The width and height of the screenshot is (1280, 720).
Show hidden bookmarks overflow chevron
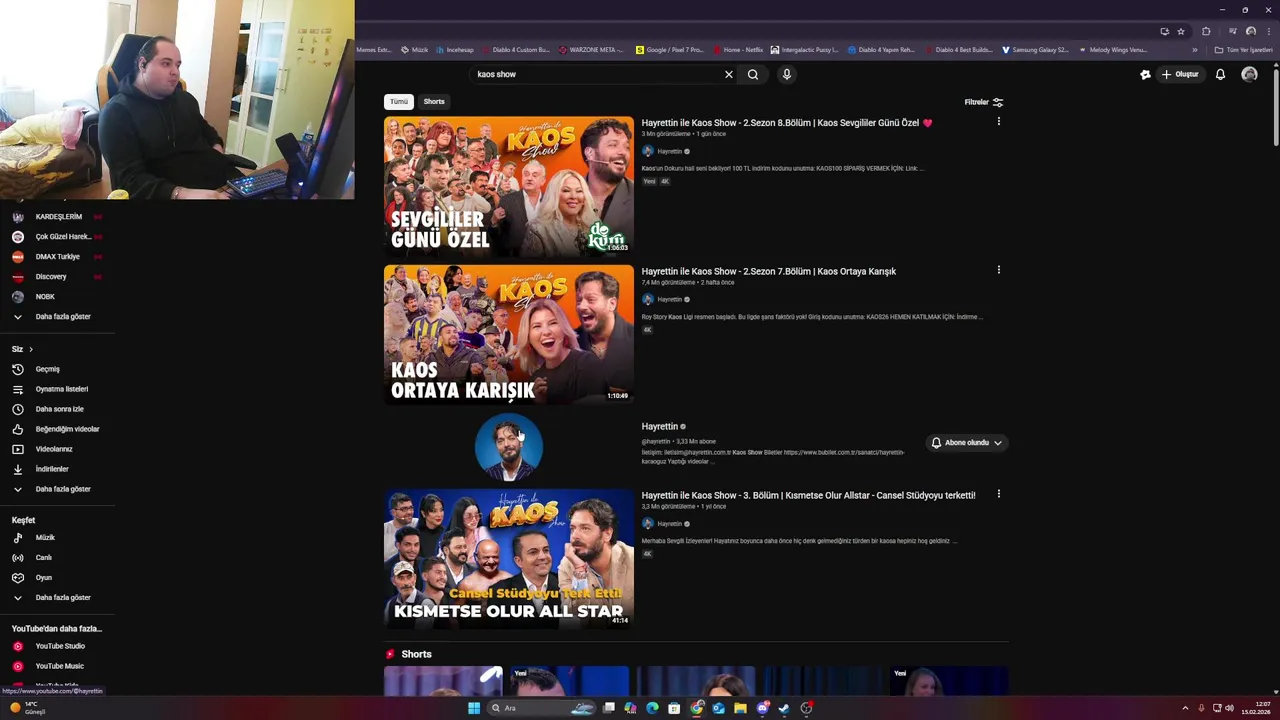click(x=1194, y=49)
